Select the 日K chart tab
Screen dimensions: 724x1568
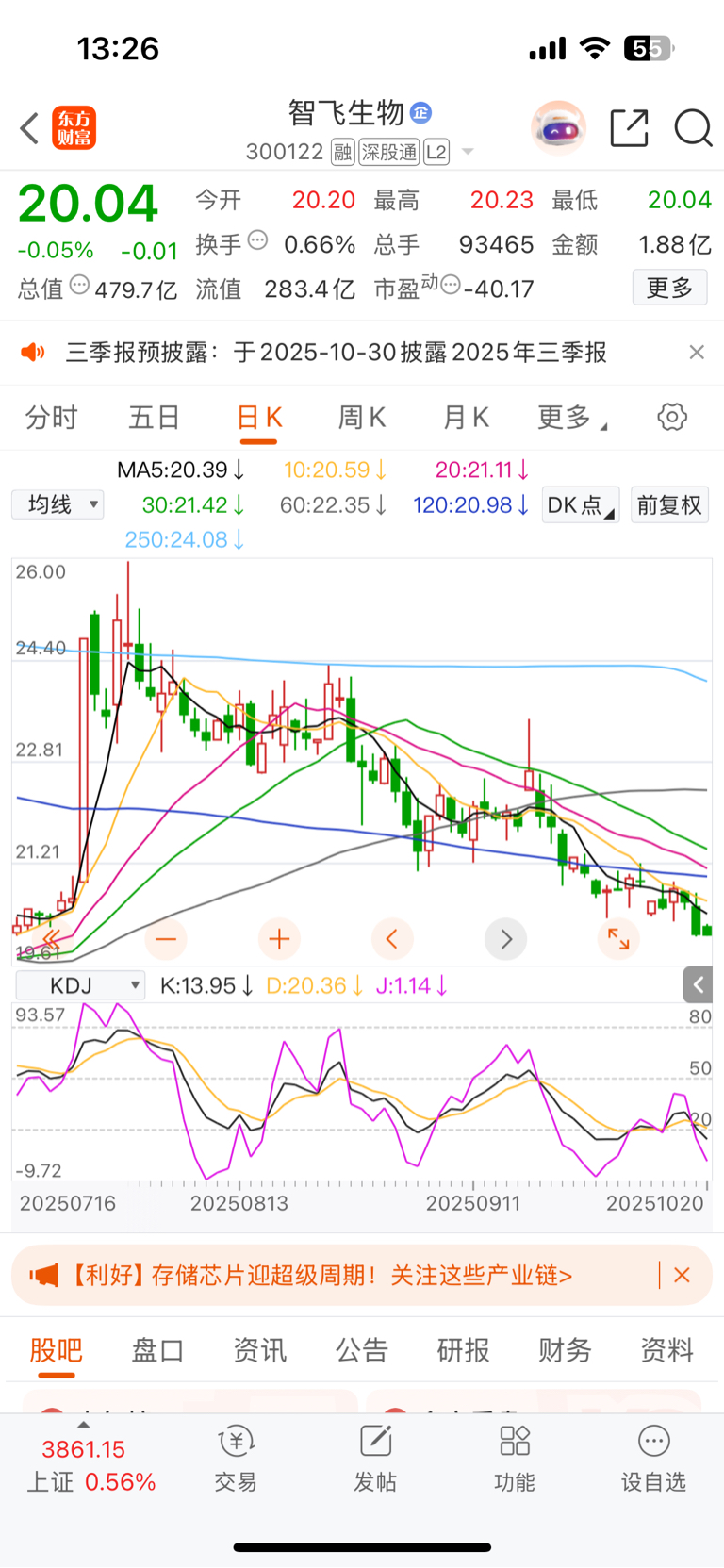[259, 417]
